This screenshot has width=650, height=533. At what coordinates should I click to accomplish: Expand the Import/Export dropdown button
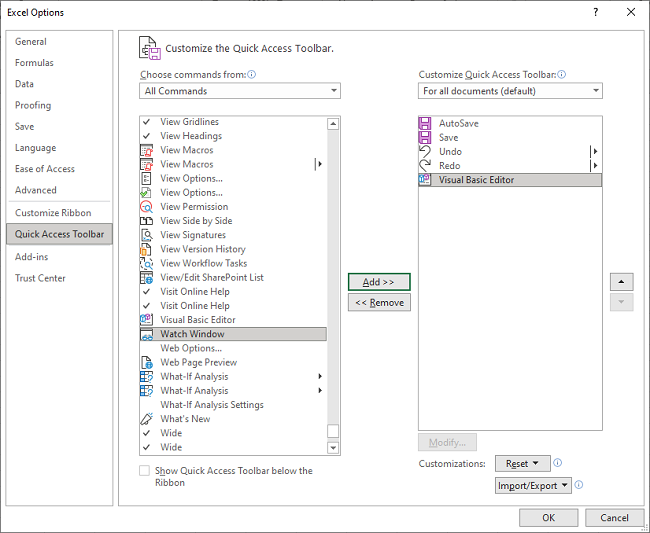(x=533, y=486)
